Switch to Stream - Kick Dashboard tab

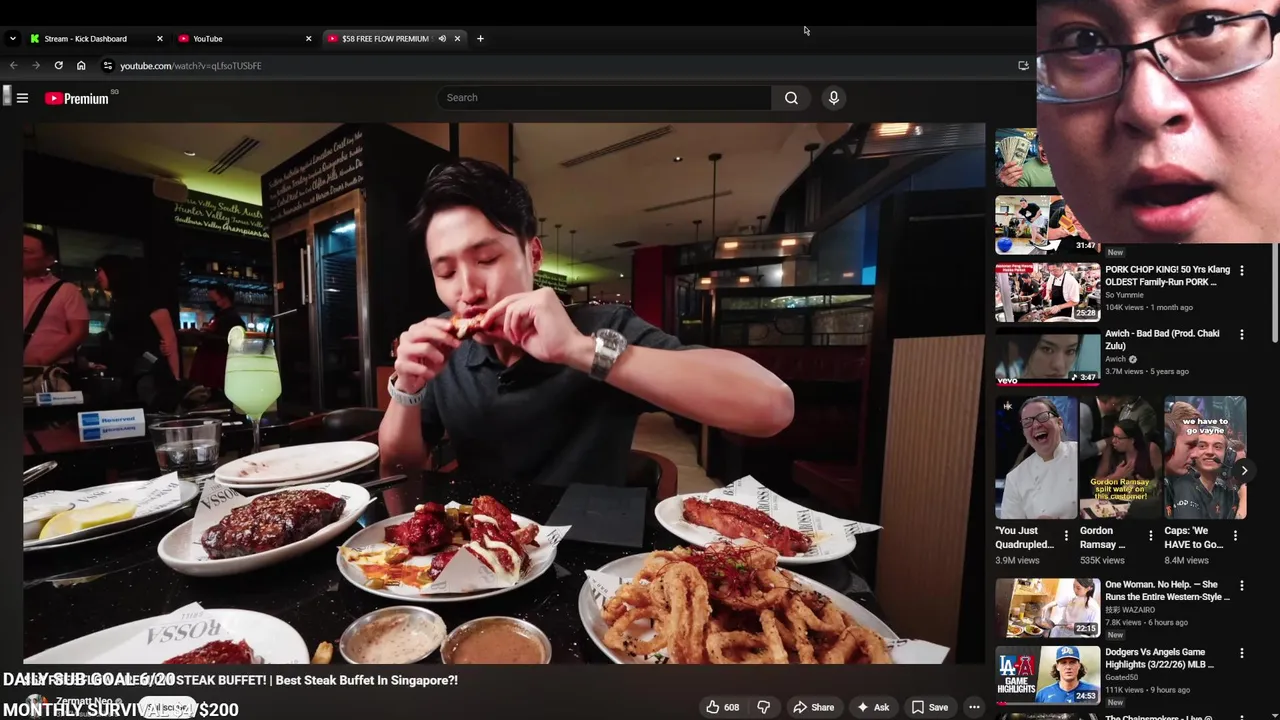click(x=96, y=39)
